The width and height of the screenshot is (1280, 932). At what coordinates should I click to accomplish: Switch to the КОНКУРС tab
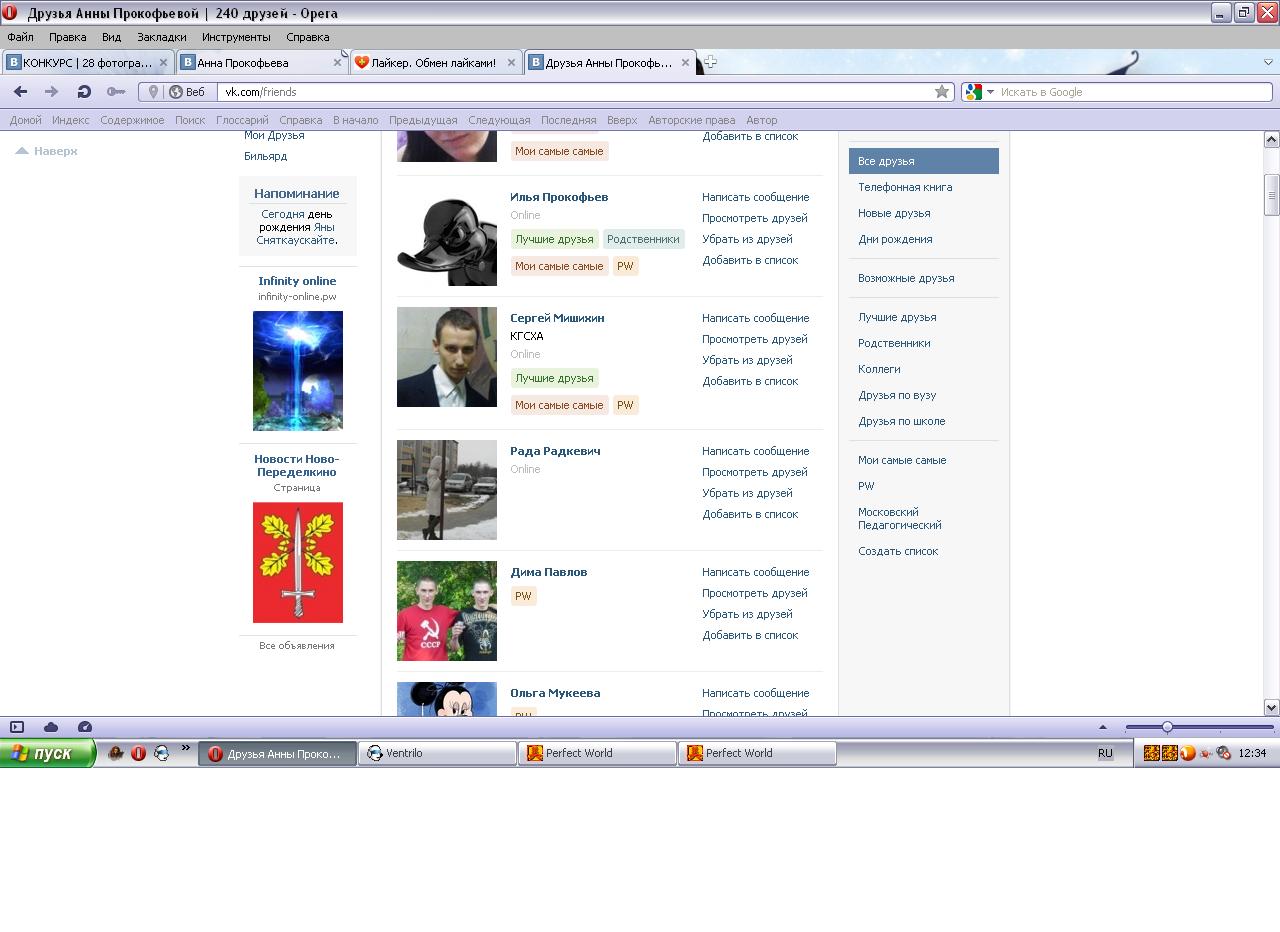[x=88, y=62]
